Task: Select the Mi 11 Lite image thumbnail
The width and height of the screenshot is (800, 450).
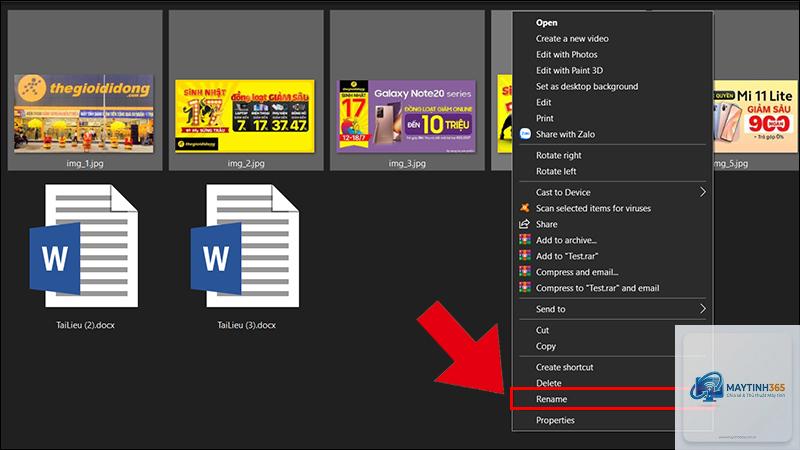Action: (x=755, y=116)
